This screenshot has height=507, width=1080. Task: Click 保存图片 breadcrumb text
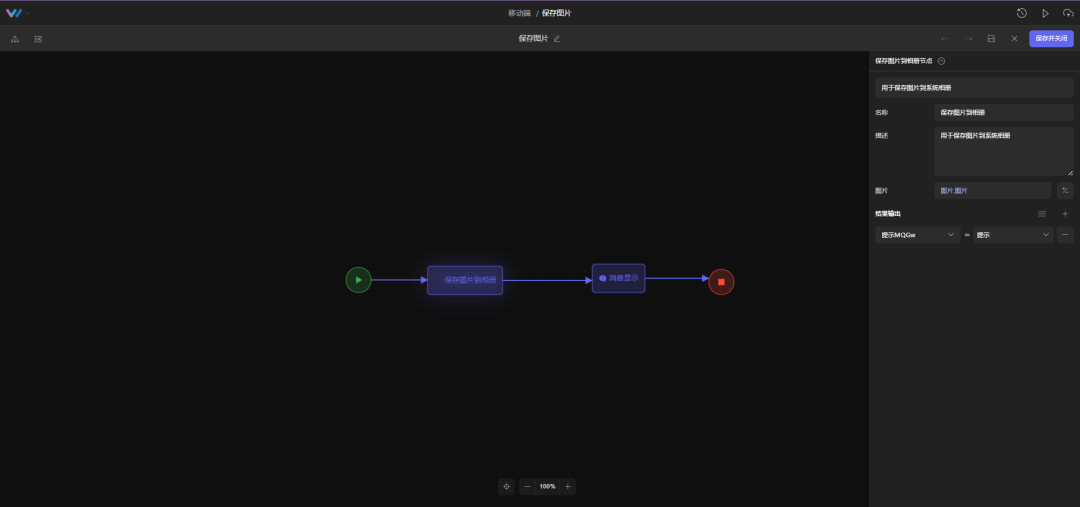click(x=556, y=13)
